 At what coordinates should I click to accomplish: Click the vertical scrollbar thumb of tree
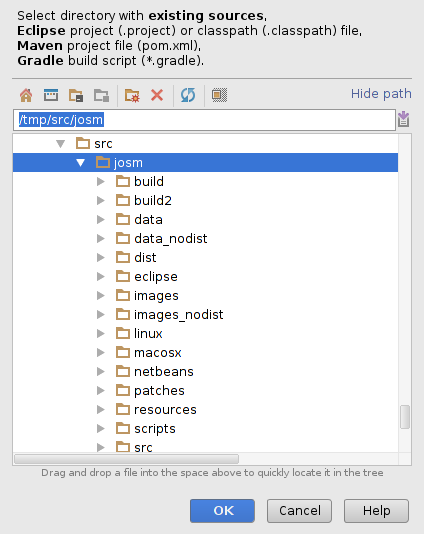click(405, 417)
